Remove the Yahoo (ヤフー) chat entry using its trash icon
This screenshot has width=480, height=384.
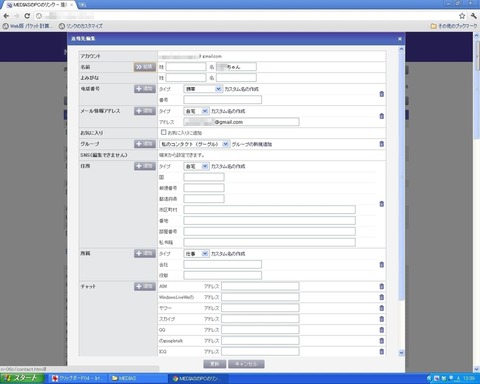(x=382, y=308)
